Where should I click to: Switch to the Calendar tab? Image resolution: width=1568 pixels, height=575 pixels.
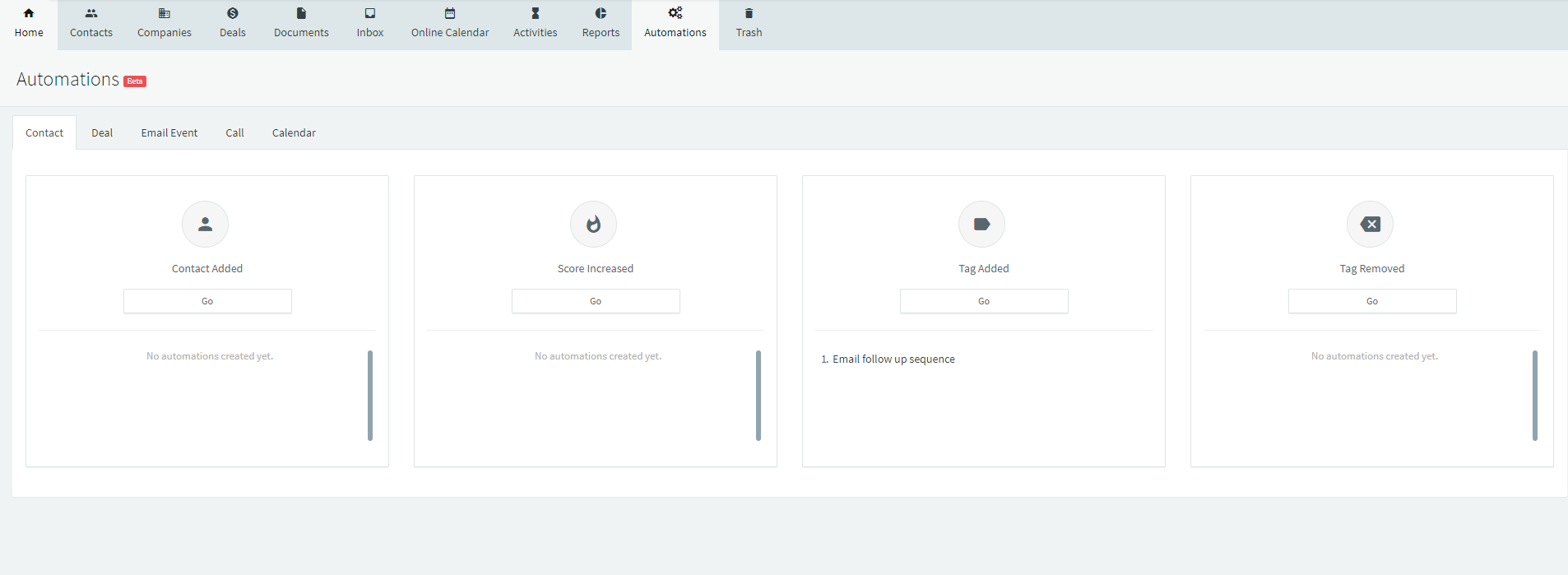tap(294, 133)
